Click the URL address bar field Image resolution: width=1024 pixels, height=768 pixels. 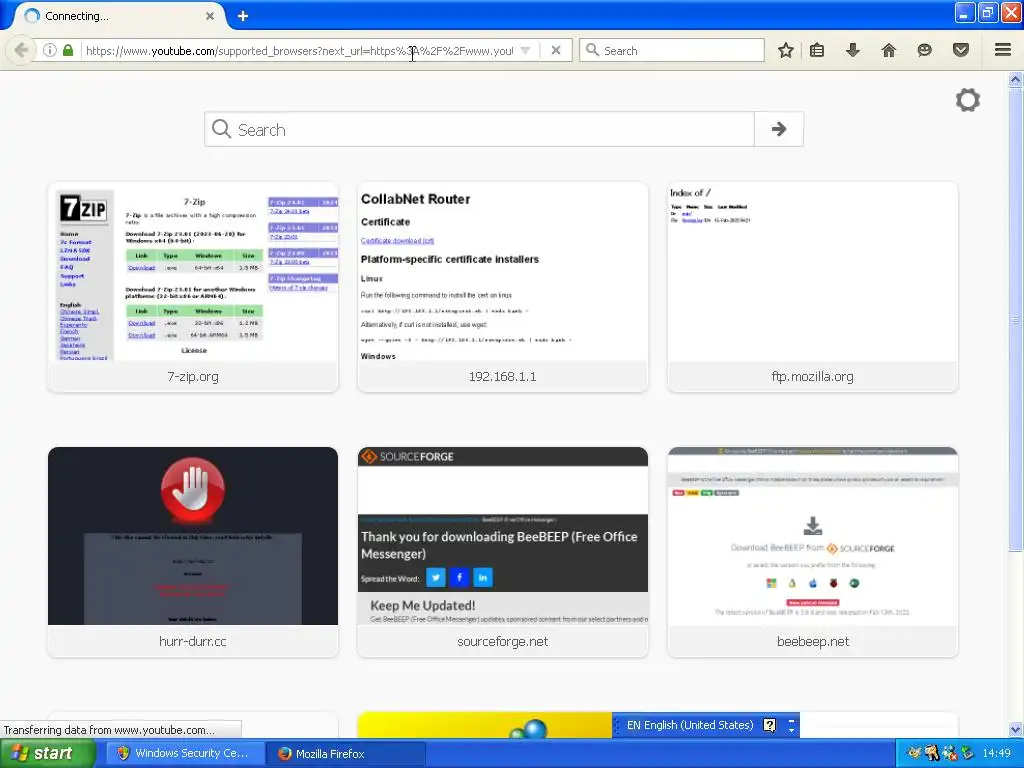pyautogui.click(x=299, y=50)
